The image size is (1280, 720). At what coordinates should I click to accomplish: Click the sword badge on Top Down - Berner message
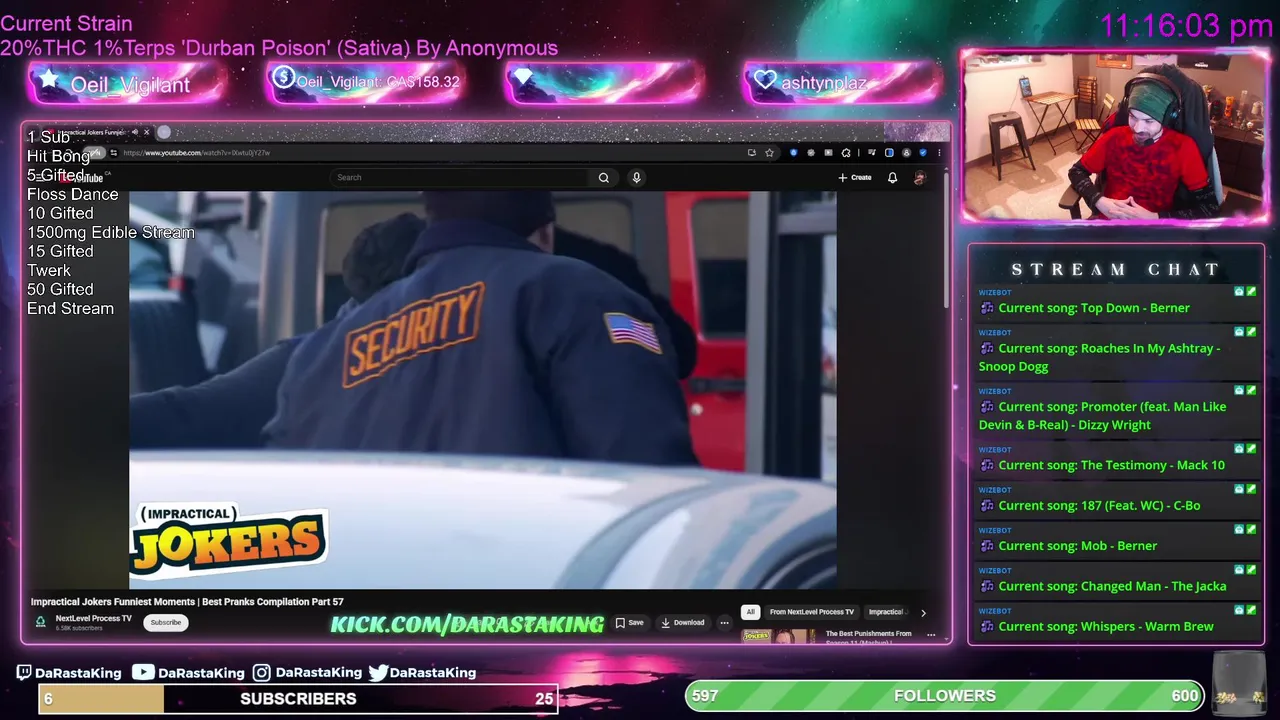click(x=1251, y=292)
